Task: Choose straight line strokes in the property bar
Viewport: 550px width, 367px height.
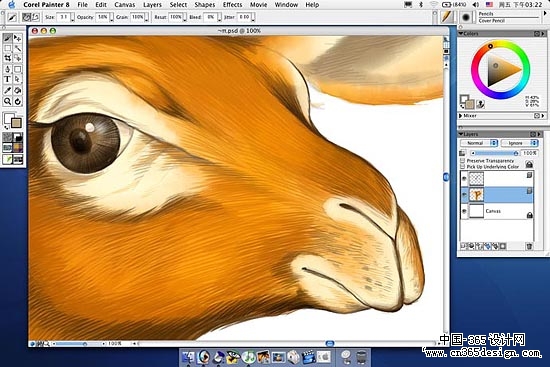Action: (35, 17)
